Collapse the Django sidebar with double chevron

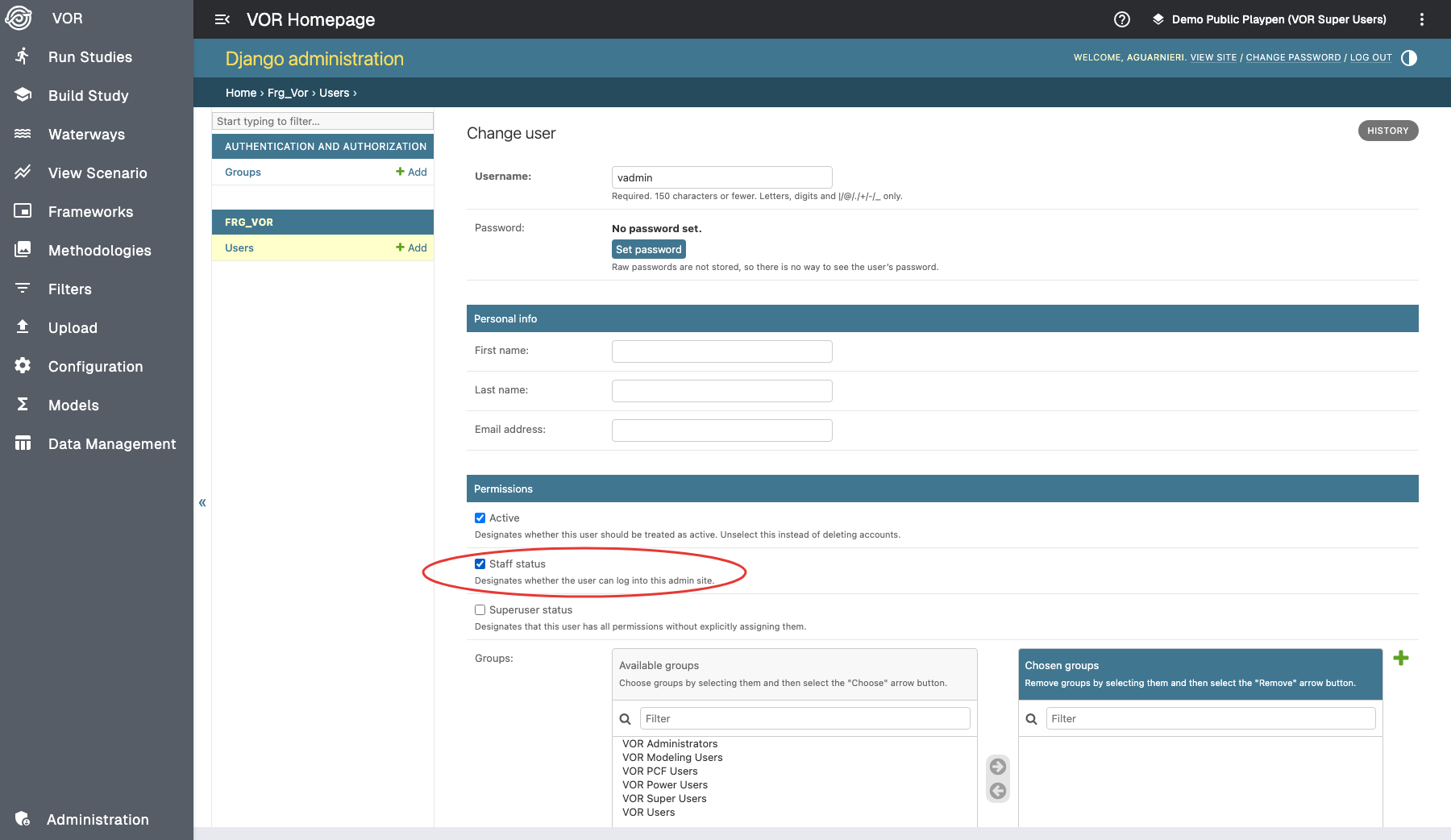click(x=202, y=502)
